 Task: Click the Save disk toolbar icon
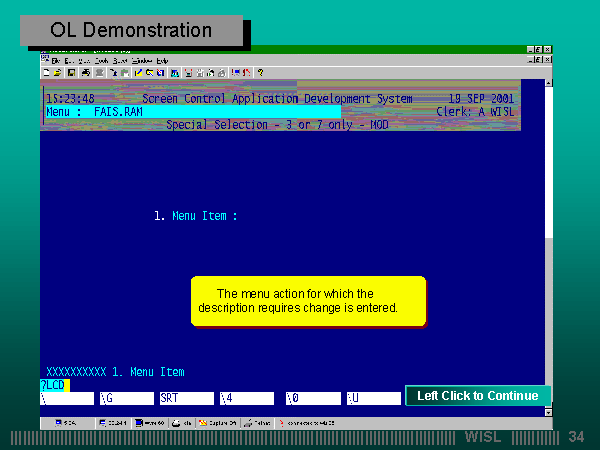[x=70, y=73]
